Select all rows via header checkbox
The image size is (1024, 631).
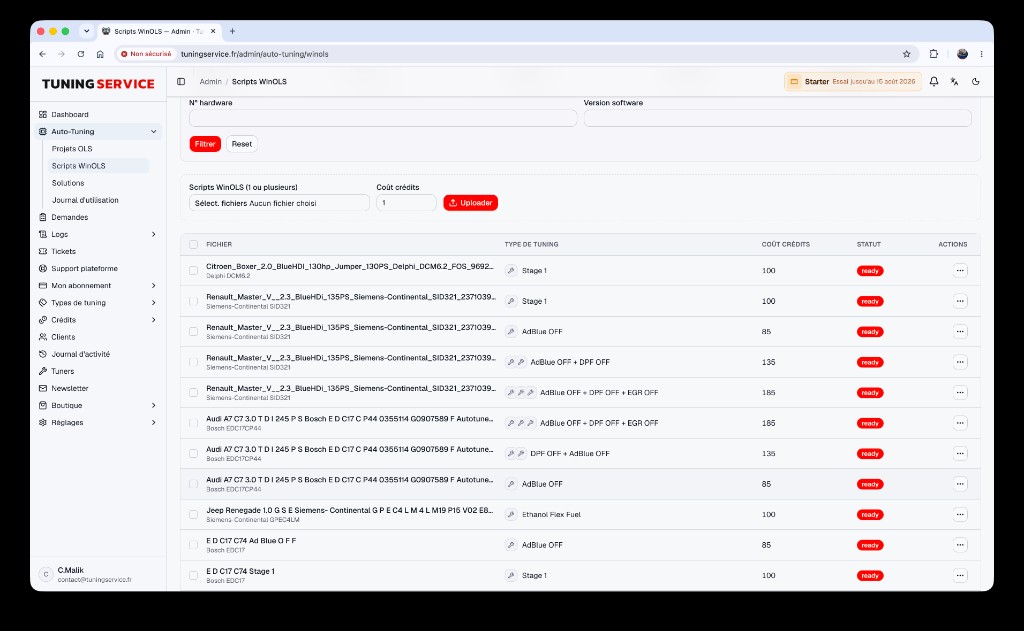pos(193,244)
